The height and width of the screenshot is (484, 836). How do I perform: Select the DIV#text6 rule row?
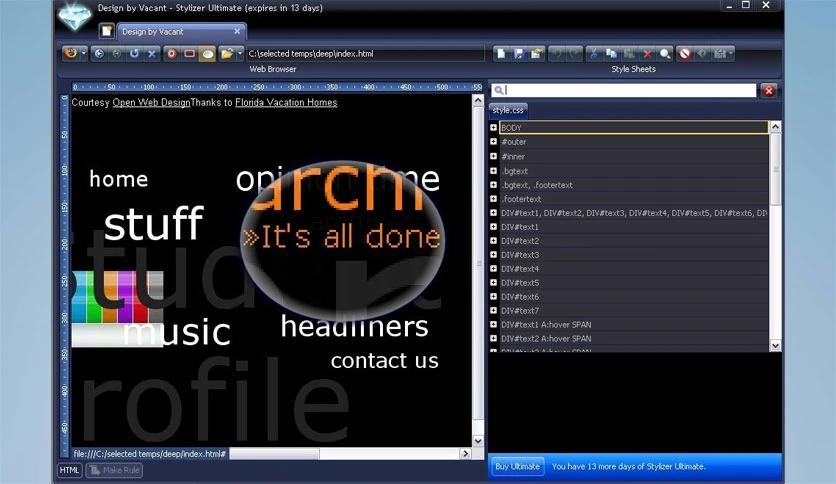tap(633, 296)
